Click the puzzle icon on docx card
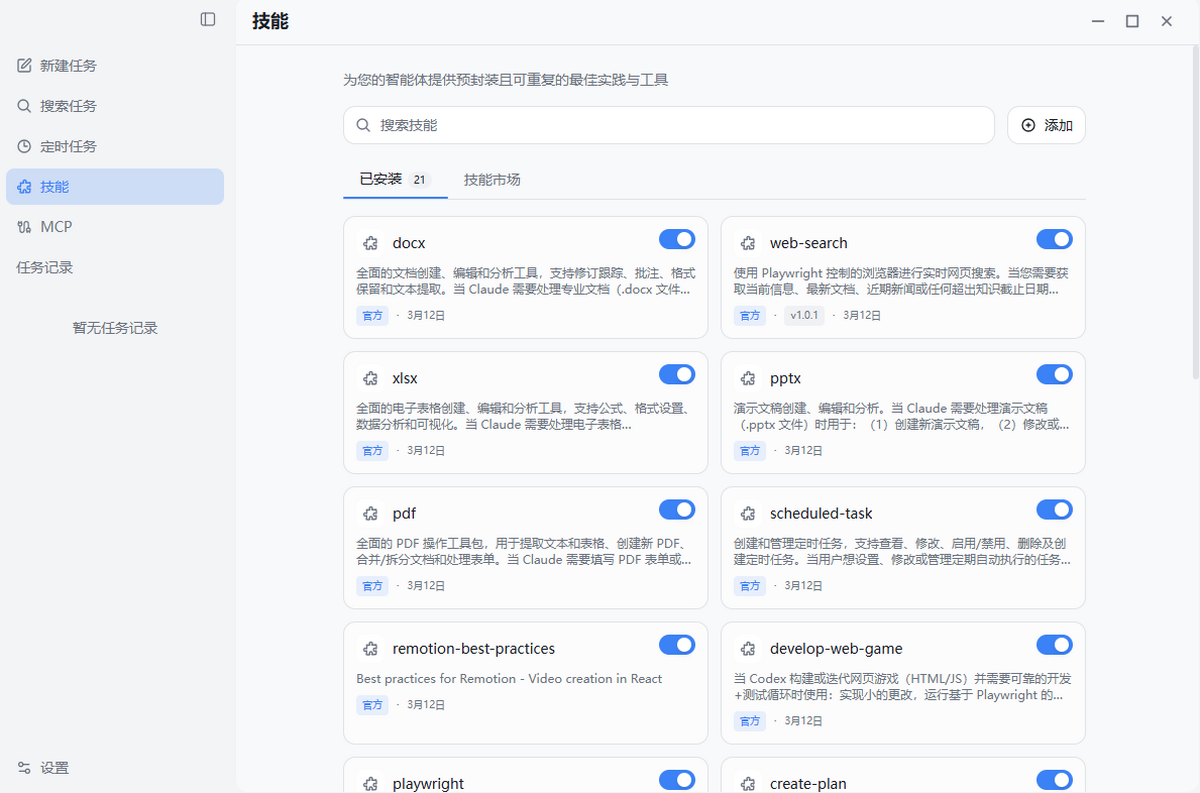This screenshot has height=793, width=1200. (x=371, y=243)
